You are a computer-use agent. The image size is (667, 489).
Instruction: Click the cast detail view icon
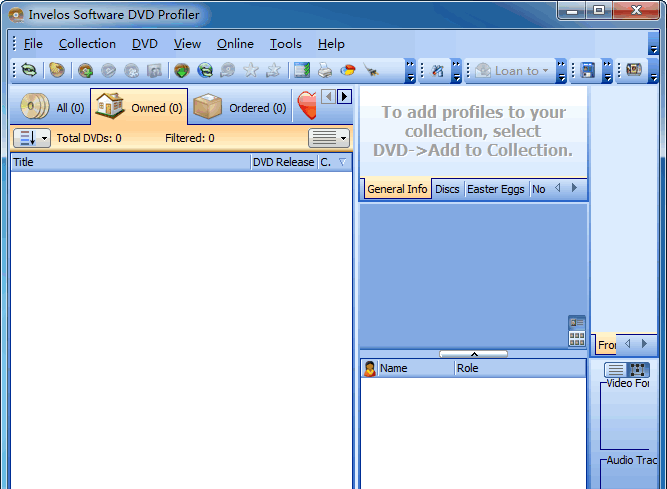tap(577, 323)
